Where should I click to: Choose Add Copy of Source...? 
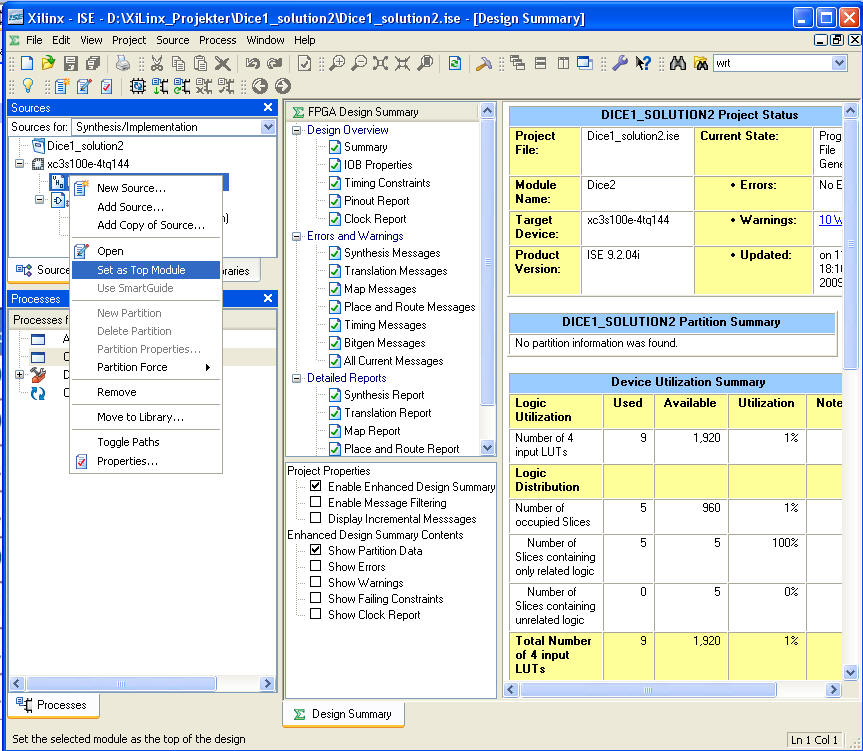point(146,225)
